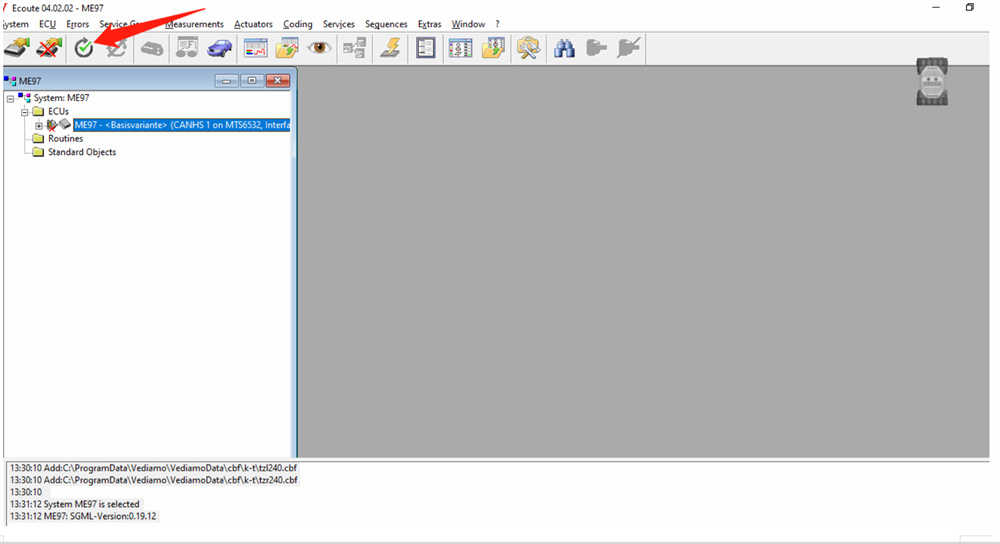Collapse the System: ME97 tree node

click(10, 98)
